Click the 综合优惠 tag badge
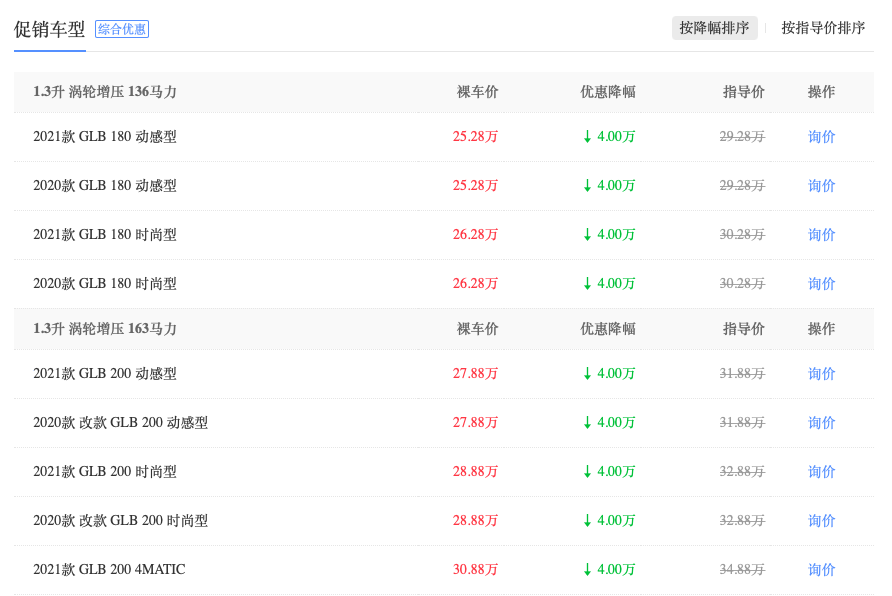The height and width of the screenshot is (596, 892). pos(122,29)
